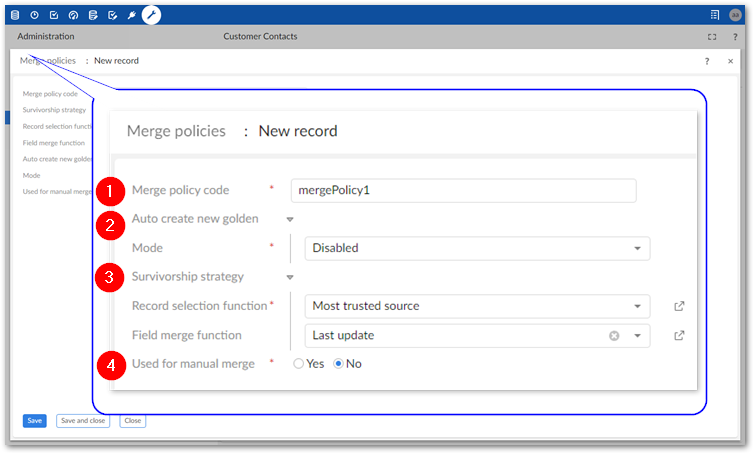
Task: Click the highlighted wrench administration icon
Action: point(151,15)
